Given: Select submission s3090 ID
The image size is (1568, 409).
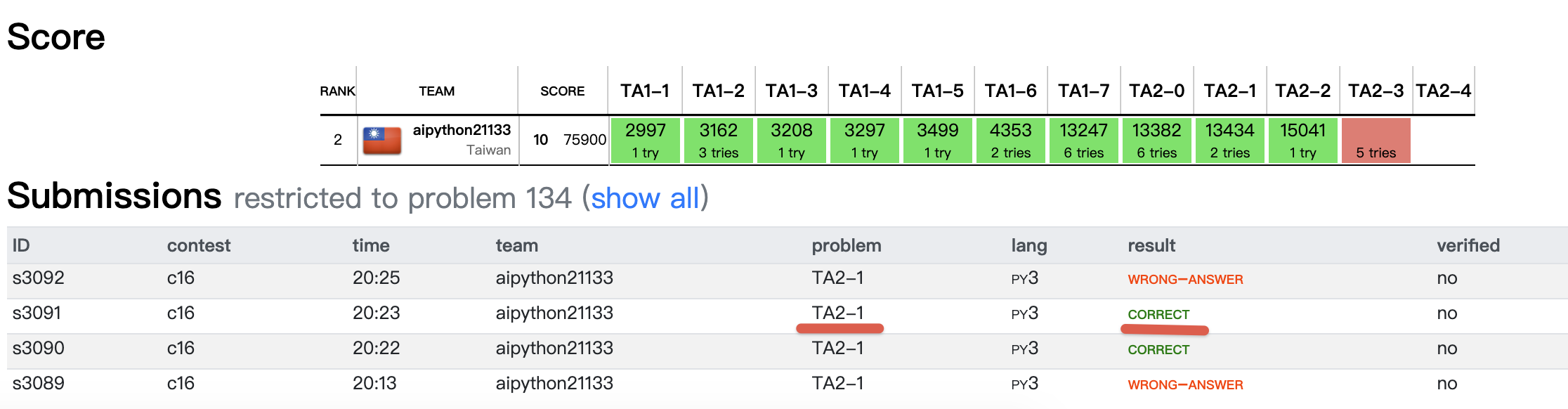Looking at the screenshot, I should 39,349.
